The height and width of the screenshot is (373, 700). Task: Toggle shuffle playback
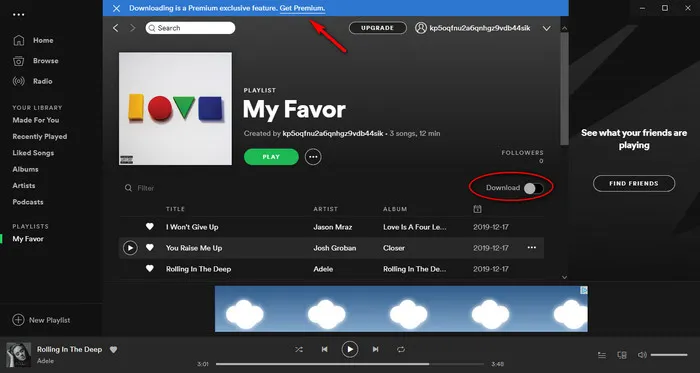click(299, 349)
